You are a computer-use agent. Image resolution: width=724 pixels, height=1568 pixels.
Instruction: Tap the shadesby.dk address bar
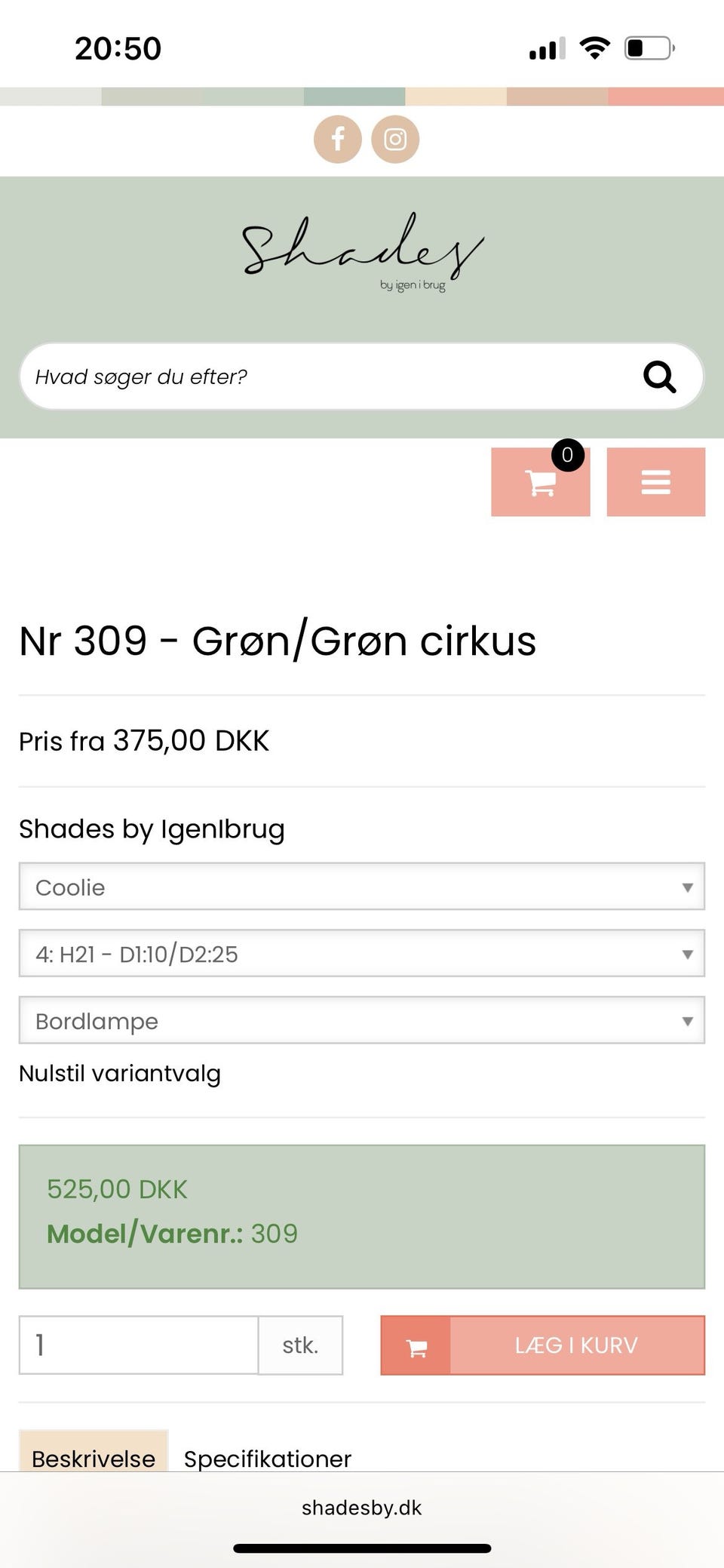tap(362, 1508)
